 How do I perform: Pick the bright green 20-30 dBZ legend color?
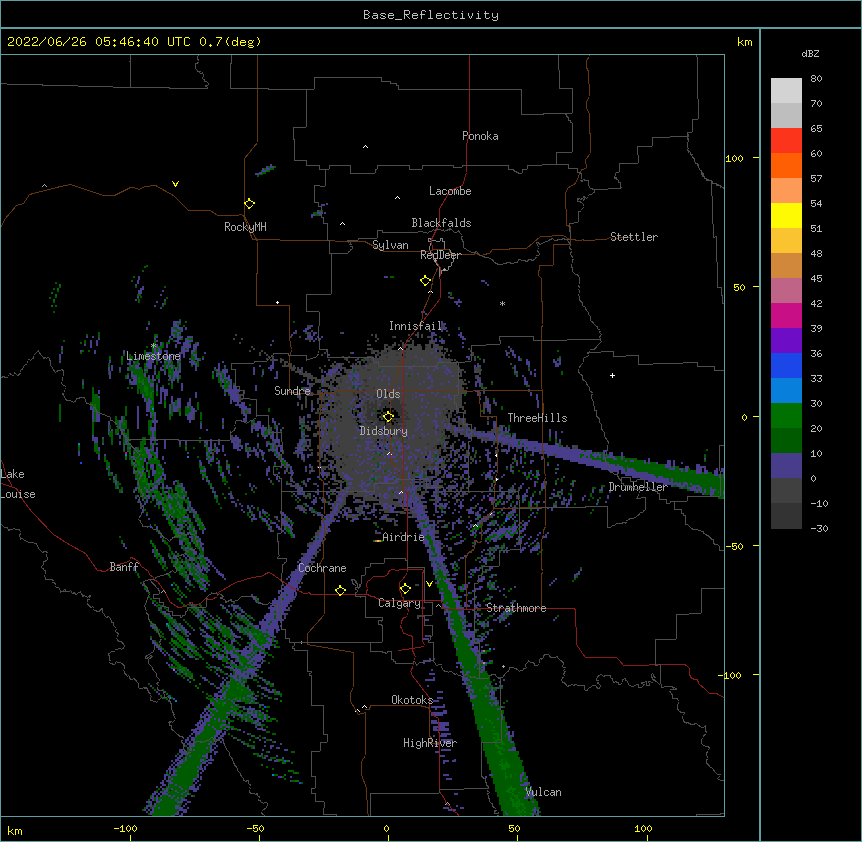tap(786, 416)
